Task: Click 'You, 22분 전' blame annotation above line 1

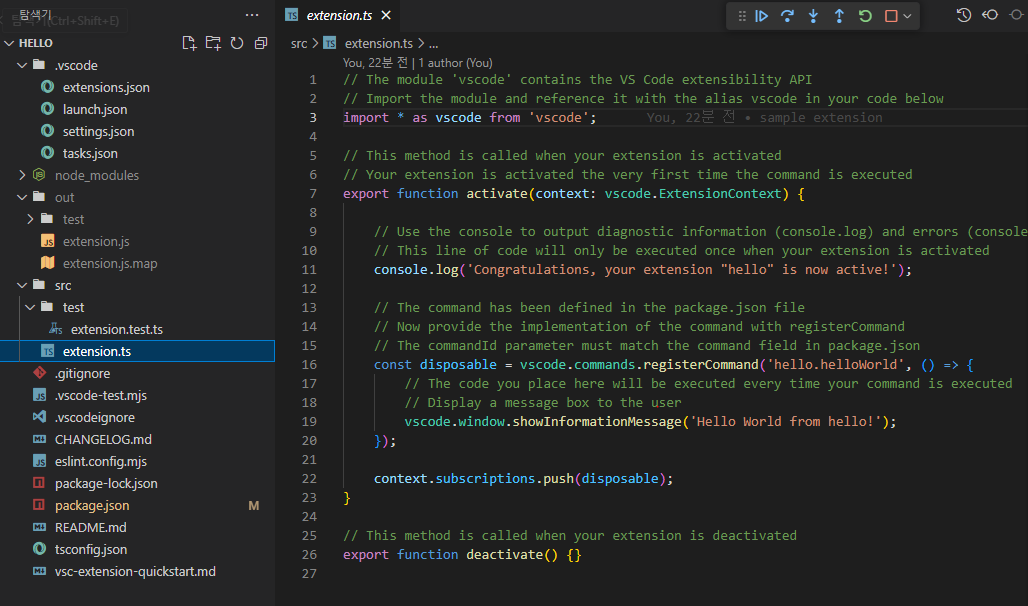Action: coord(375,63)
